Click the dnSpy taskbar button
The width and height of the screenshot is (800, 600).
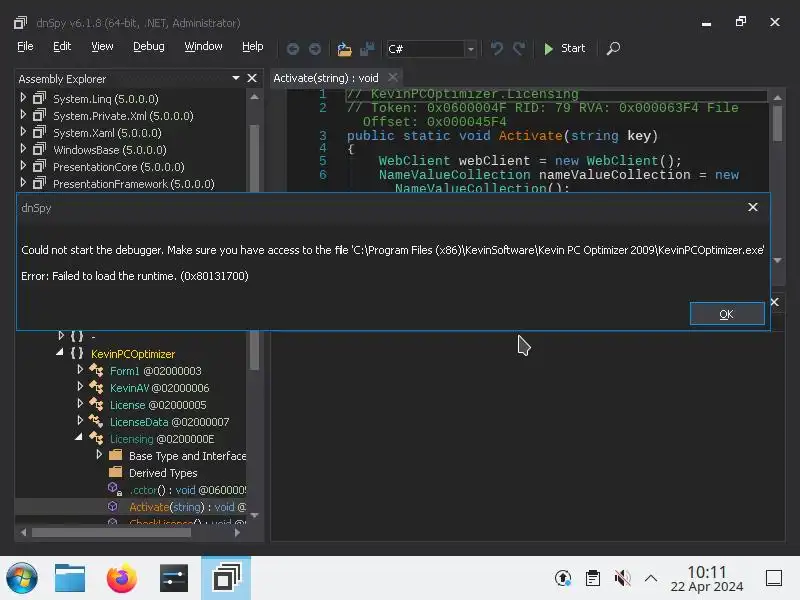[226, 578]
